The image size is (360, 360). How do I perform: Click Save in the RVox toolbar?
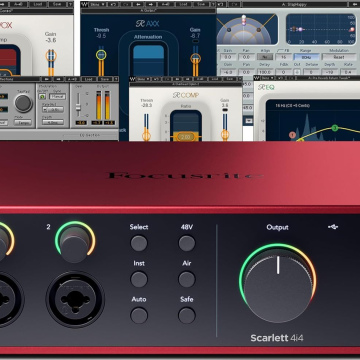click(57, 5)
